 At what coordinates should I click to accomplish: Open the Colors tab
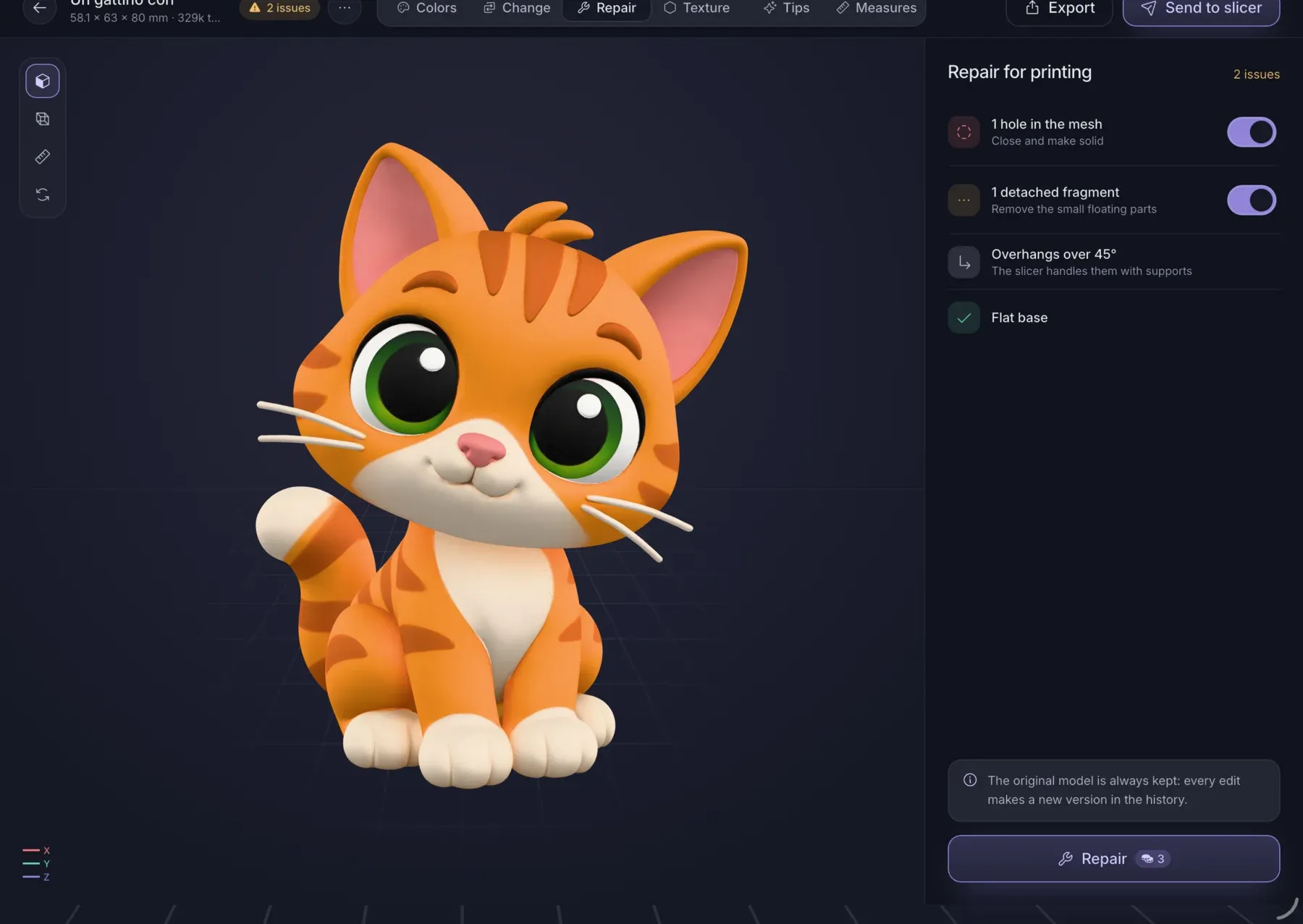[x=427, y=8]
